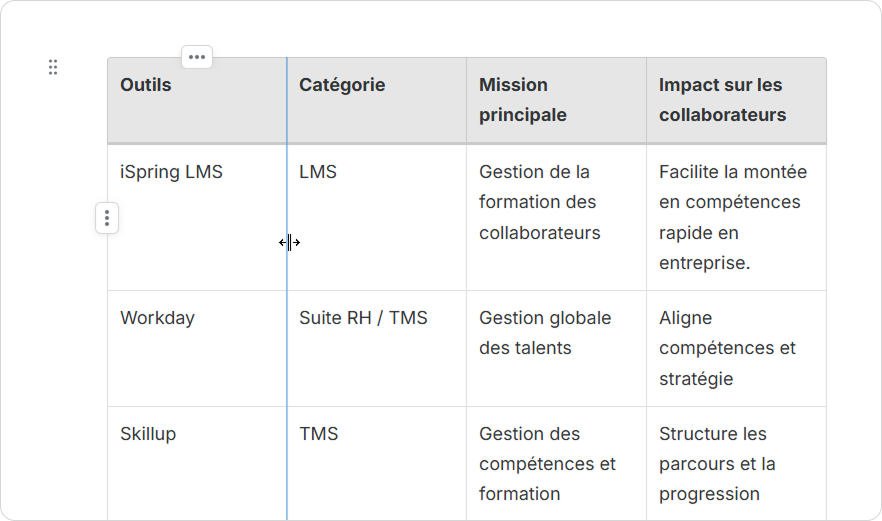The image size is (882, 521).
Task: Click the Aligne compétences et stratégie cell
Action: tap(727, 348)
